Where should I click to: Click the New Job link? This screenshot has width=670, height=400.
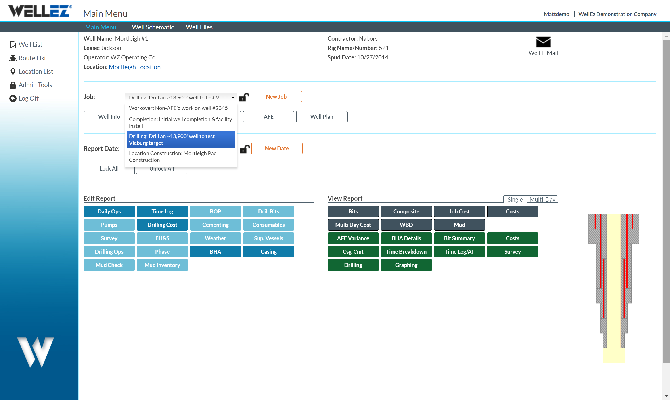tap(276, 97)
